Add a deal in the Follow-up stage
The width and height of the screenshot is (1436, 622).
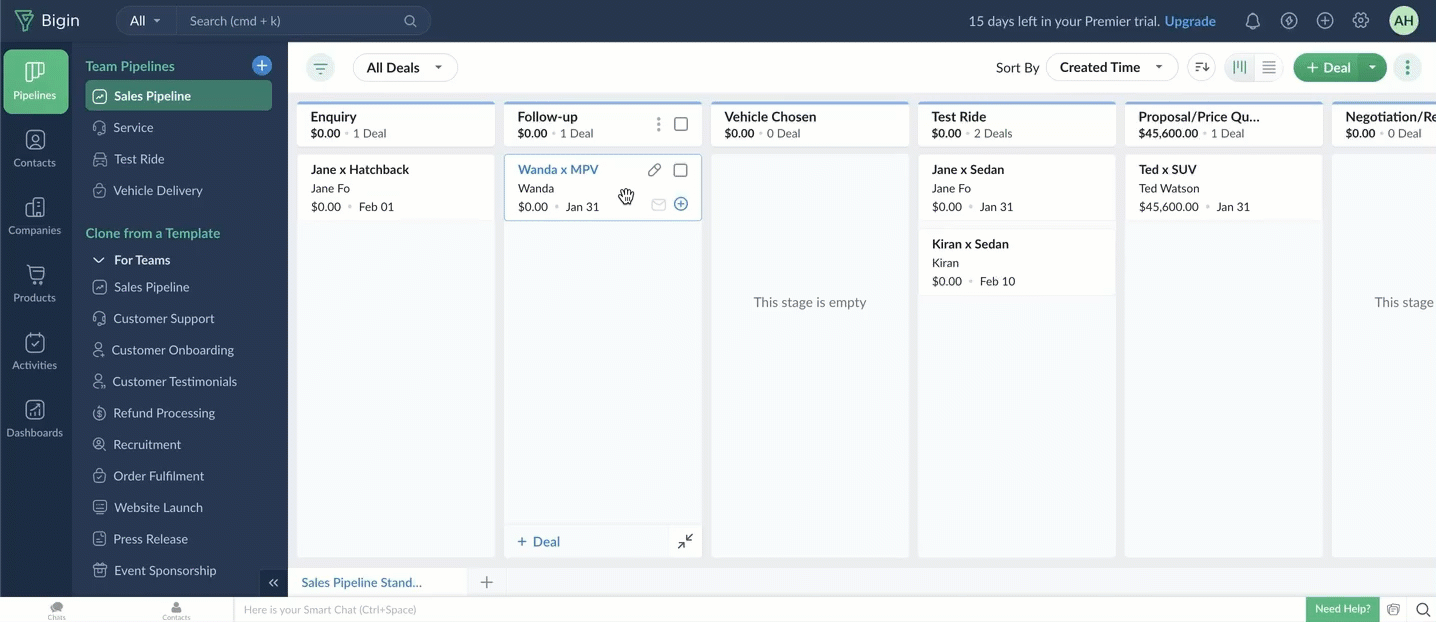tap(538, 541)
